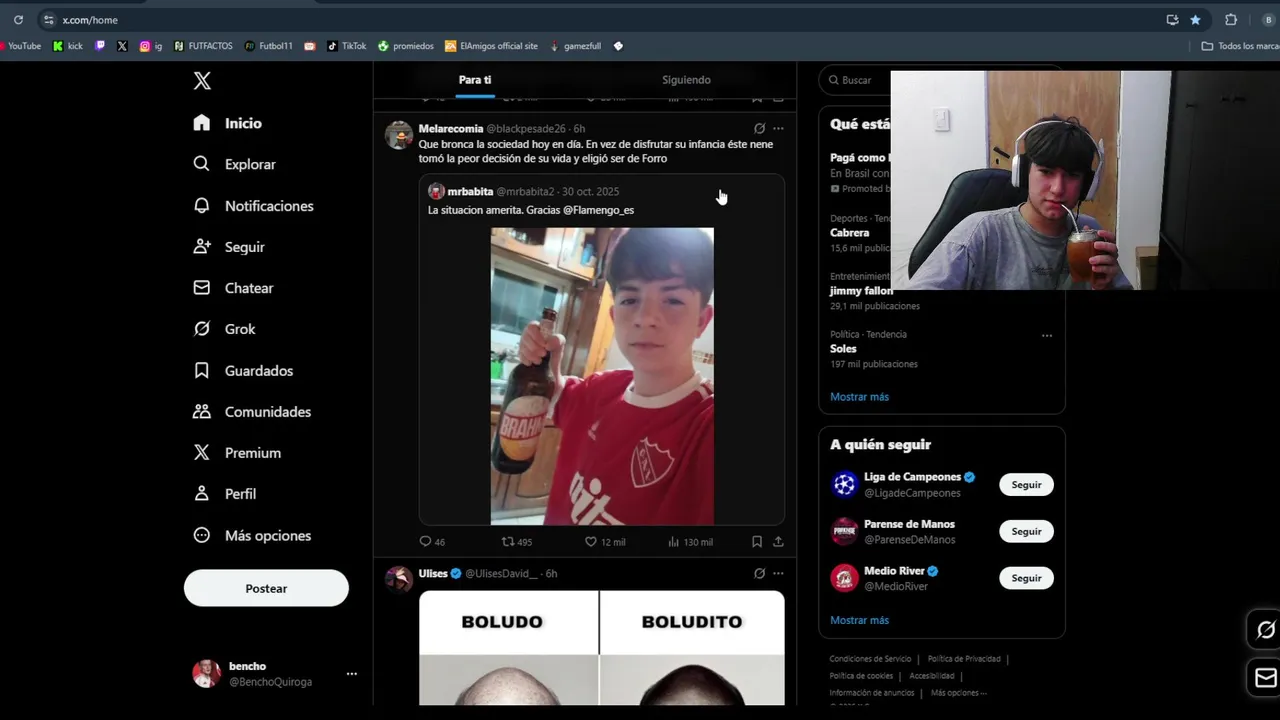View analytics for post (130 mil views)
1280x720 pixels.
[x=690, y=542]
